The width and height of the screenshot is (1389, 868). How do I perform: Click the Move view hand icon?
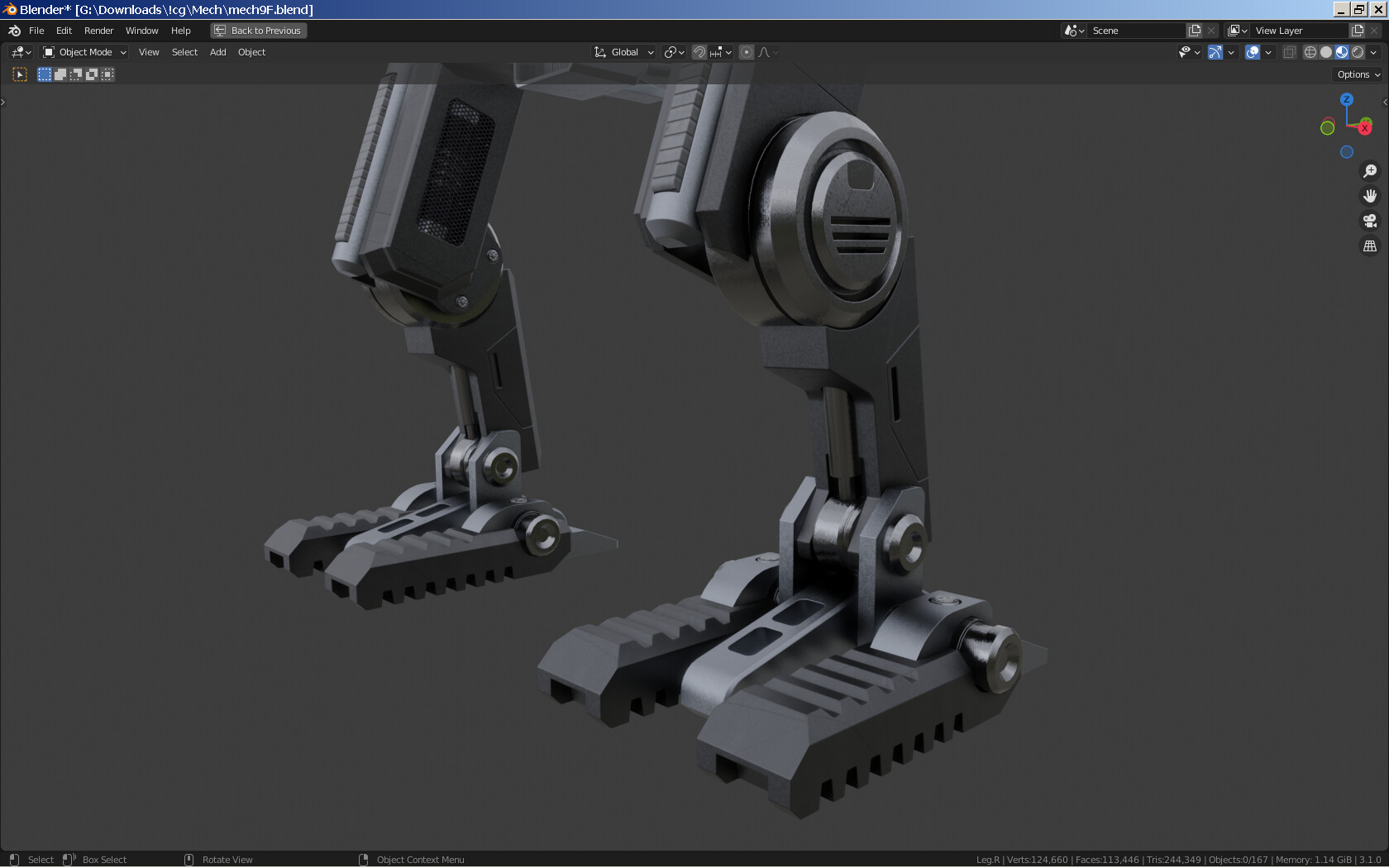(x=1370, y=196)
